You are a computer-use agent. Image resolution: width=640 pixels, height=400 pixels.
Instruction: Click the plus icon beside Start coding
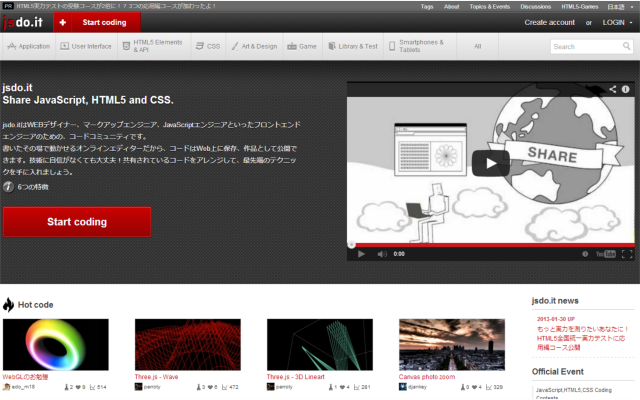(62, 22)
